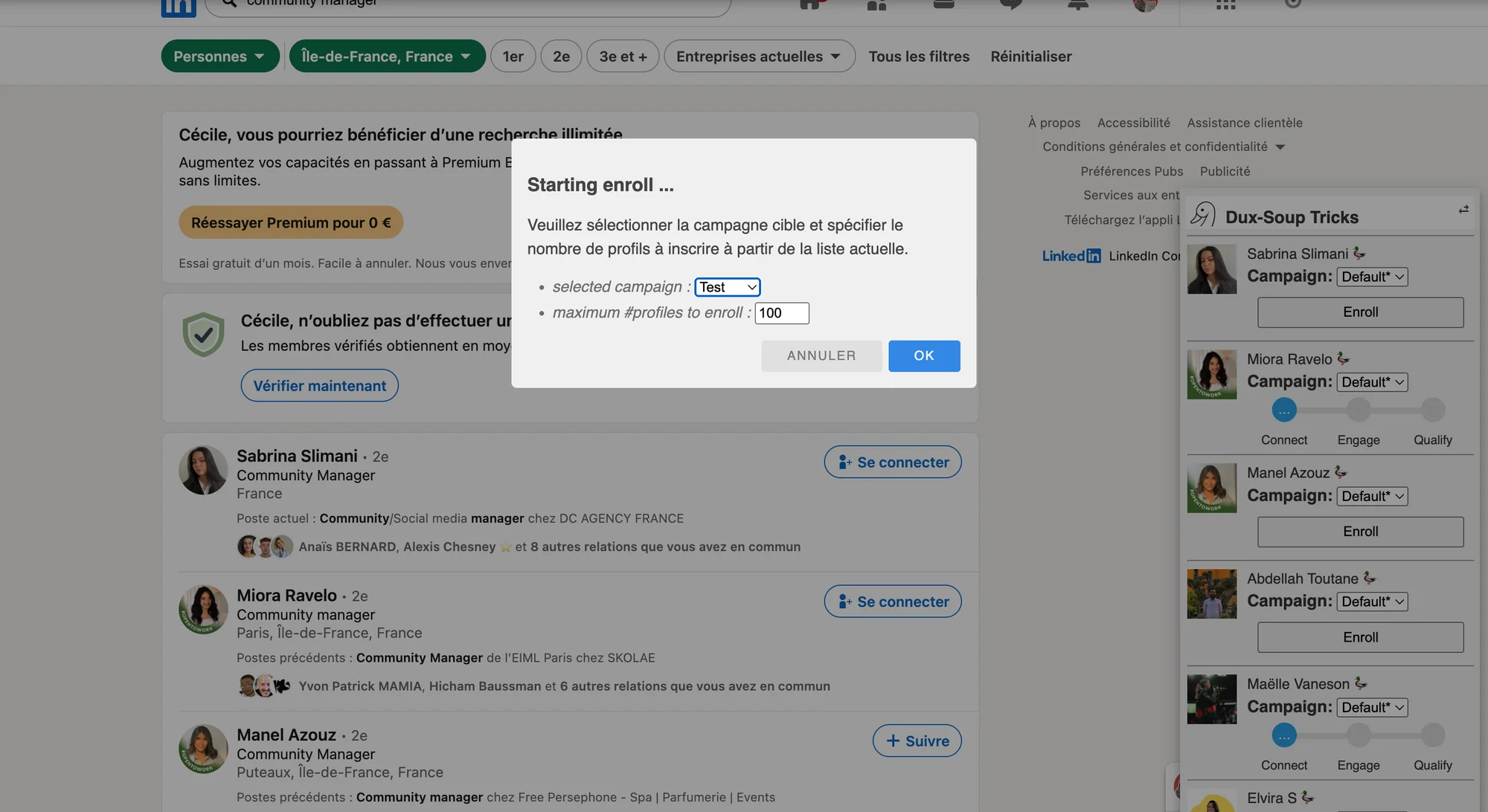
Task: Open Miora Ravelo's profile photo in results
Action: click(203, 610)
